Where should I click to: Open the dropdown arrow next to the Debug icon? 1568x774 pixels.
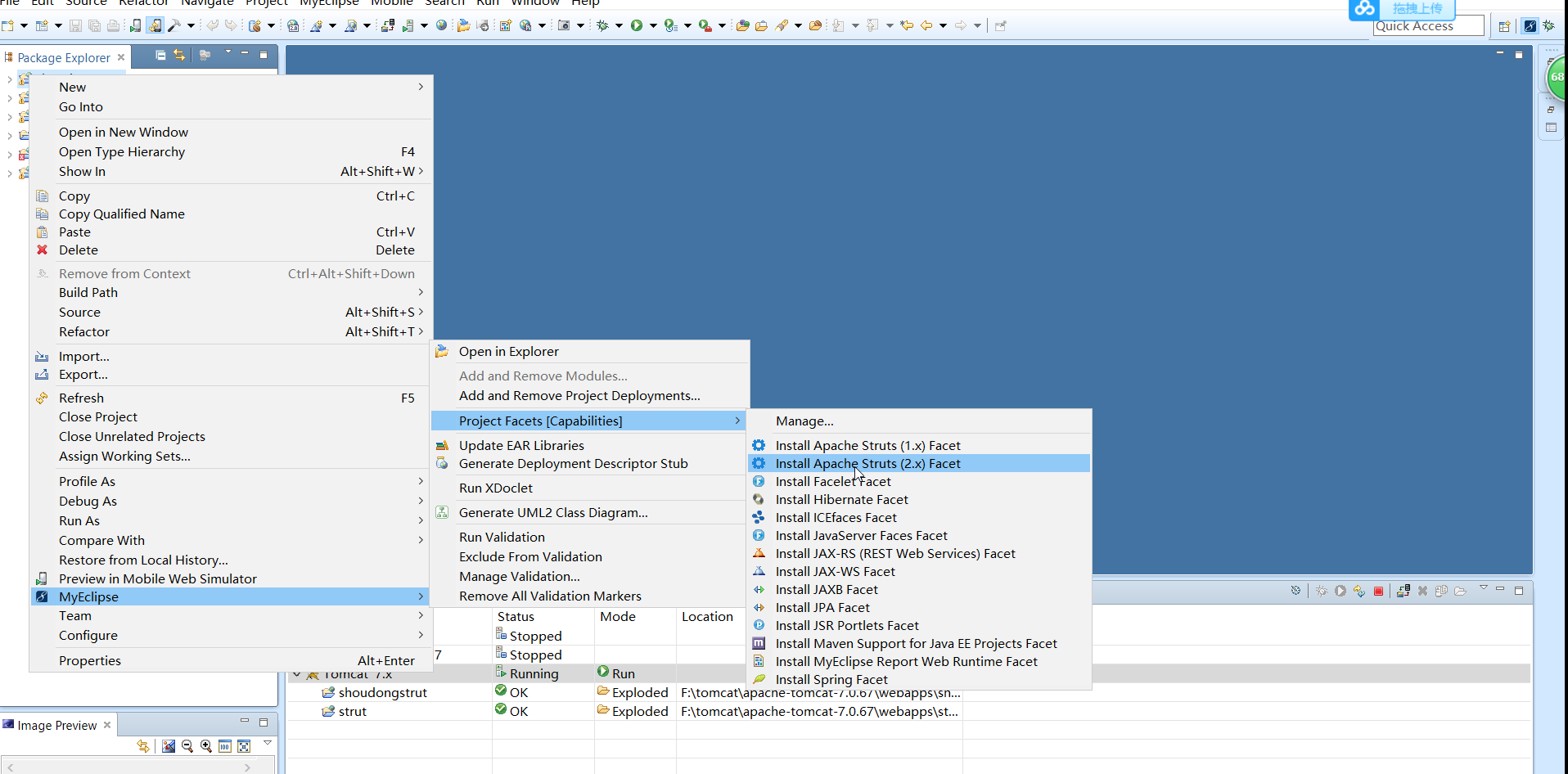619,26
